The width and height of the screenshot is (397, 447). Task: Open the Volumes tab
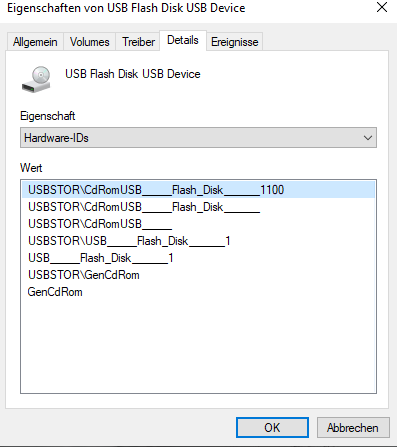[89, 42]
